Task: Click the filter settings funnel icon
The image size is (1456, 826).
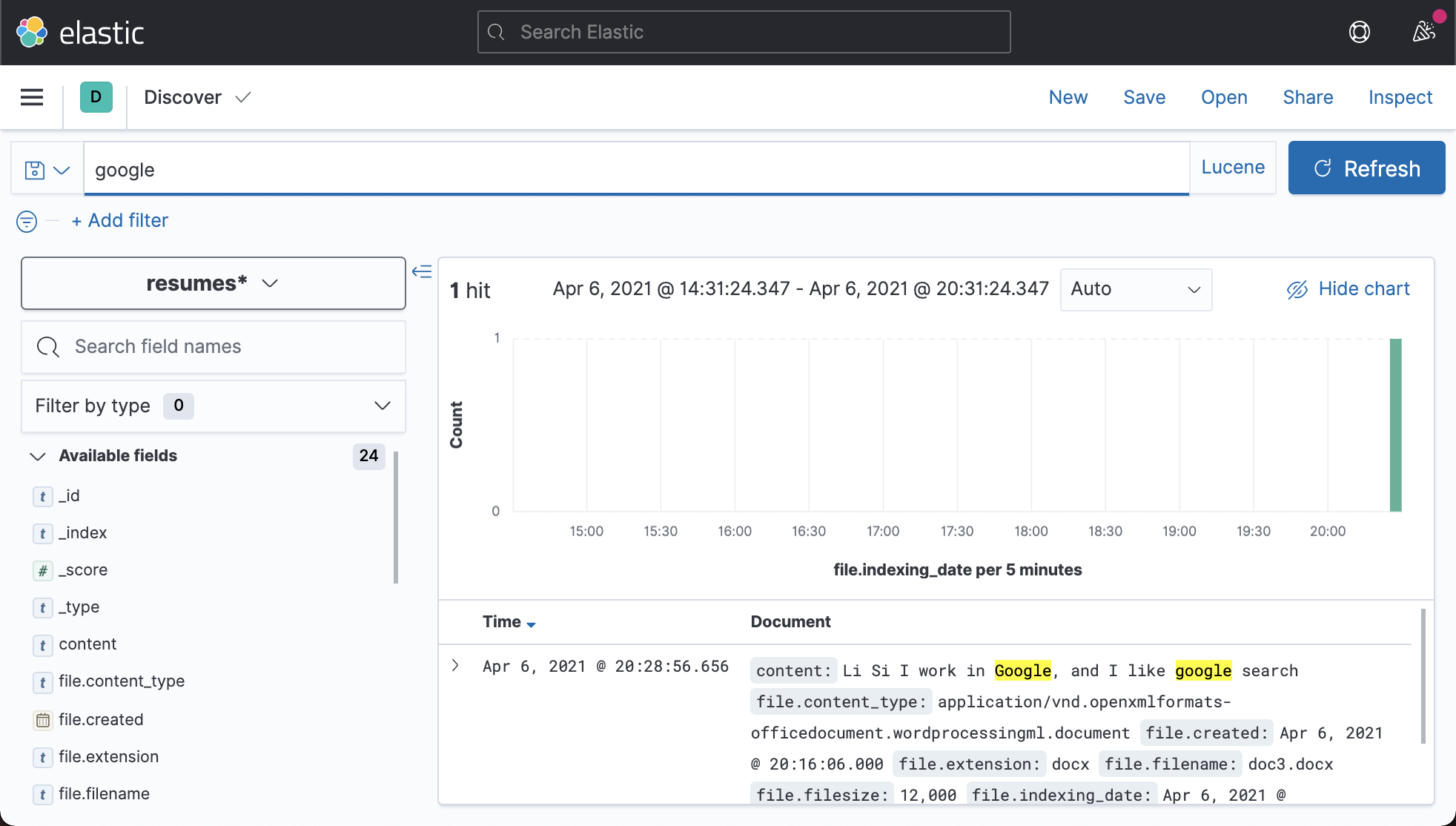Action: pos(26,221)
